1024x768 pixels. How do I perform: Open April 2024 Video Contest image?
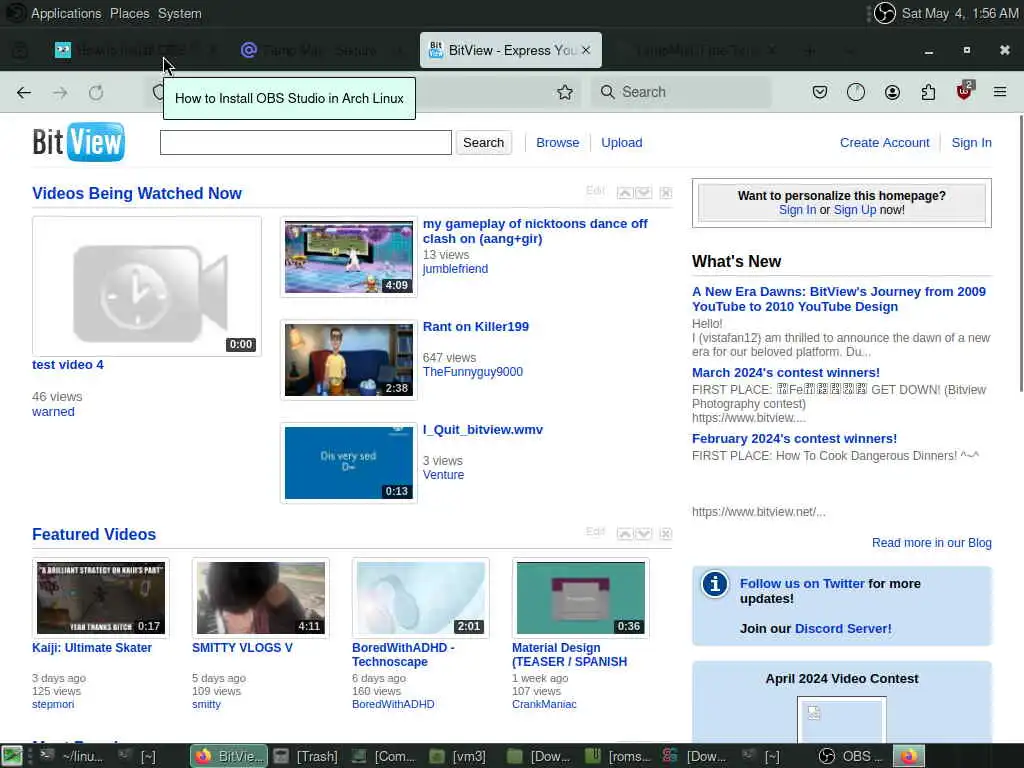pos(842,720)
